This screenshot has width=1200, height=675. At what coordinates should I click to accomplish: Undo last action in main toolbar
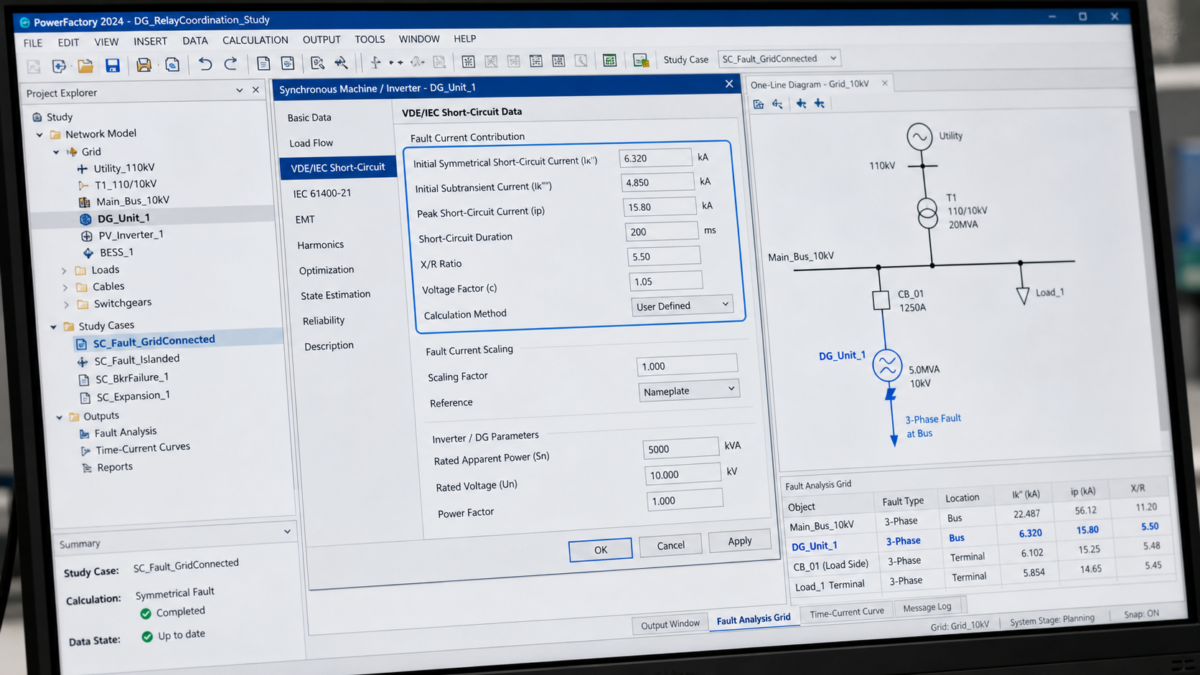pyautogui.click(x=205, y=64)
